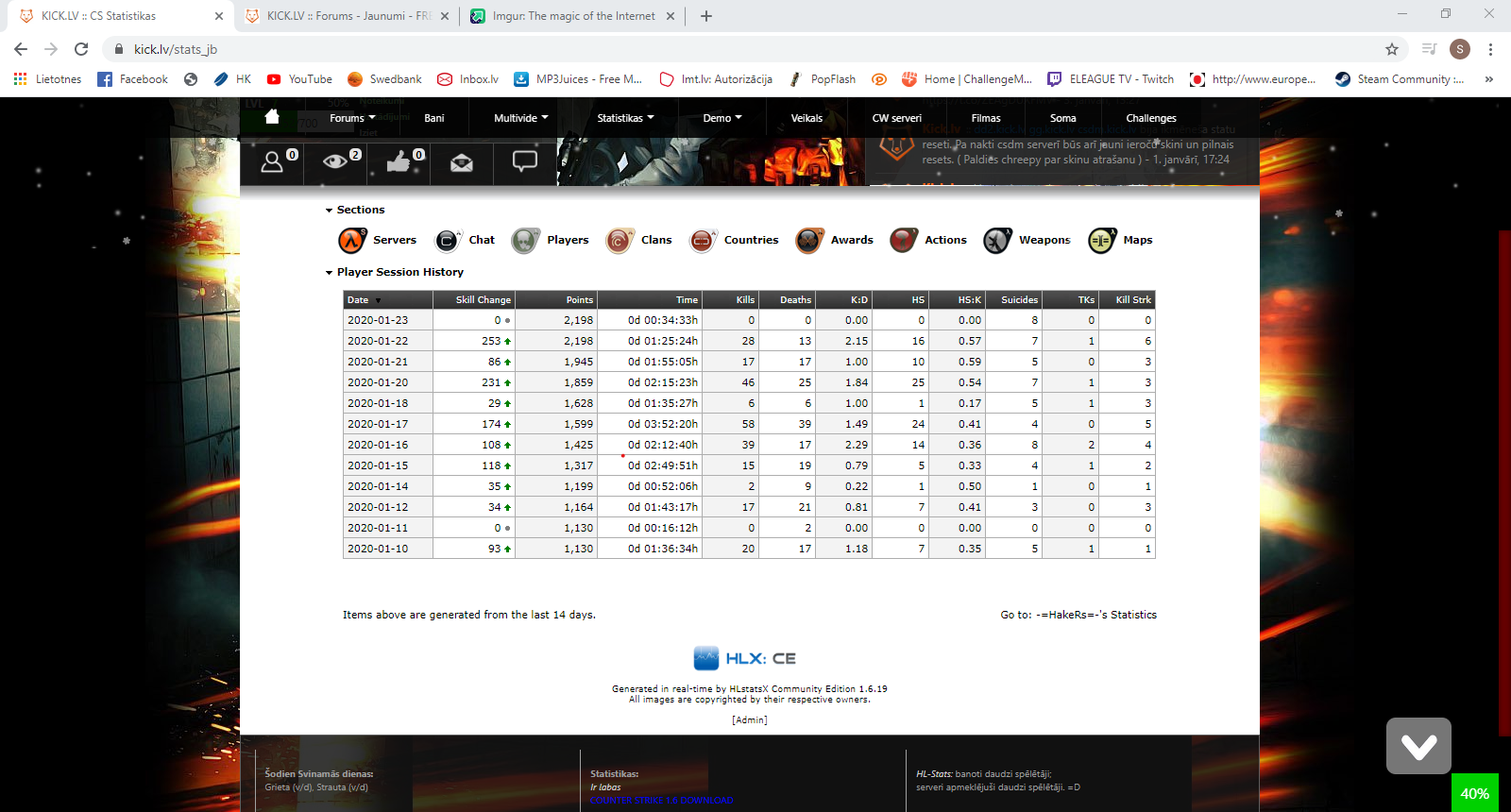
Task: Select the 2020-01-22 date cell
Action: pos(387,341)
